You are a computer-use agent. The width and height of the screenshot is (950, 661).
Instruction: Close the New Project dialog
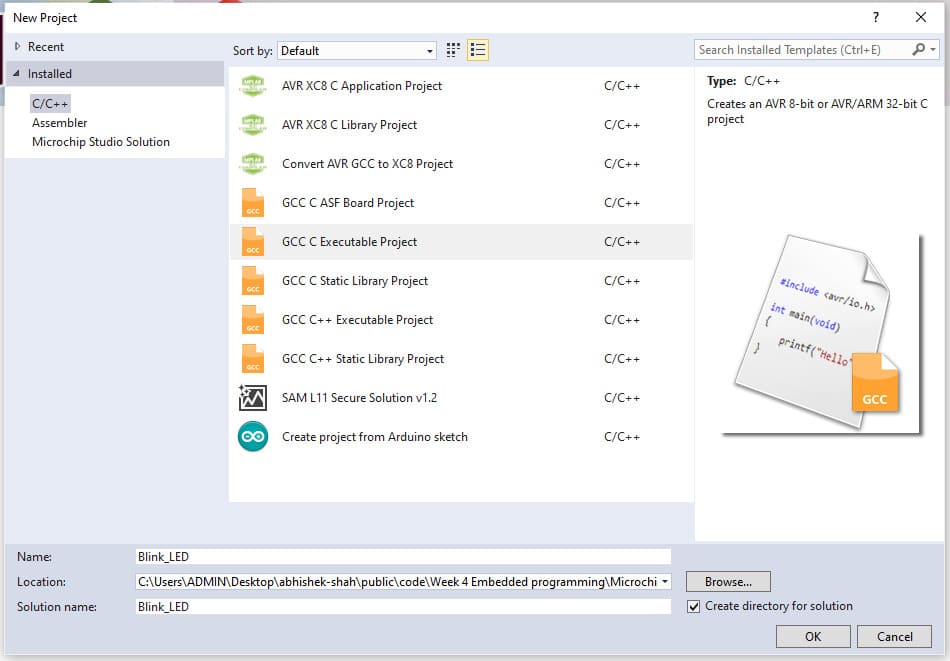(x=921, y=18)
